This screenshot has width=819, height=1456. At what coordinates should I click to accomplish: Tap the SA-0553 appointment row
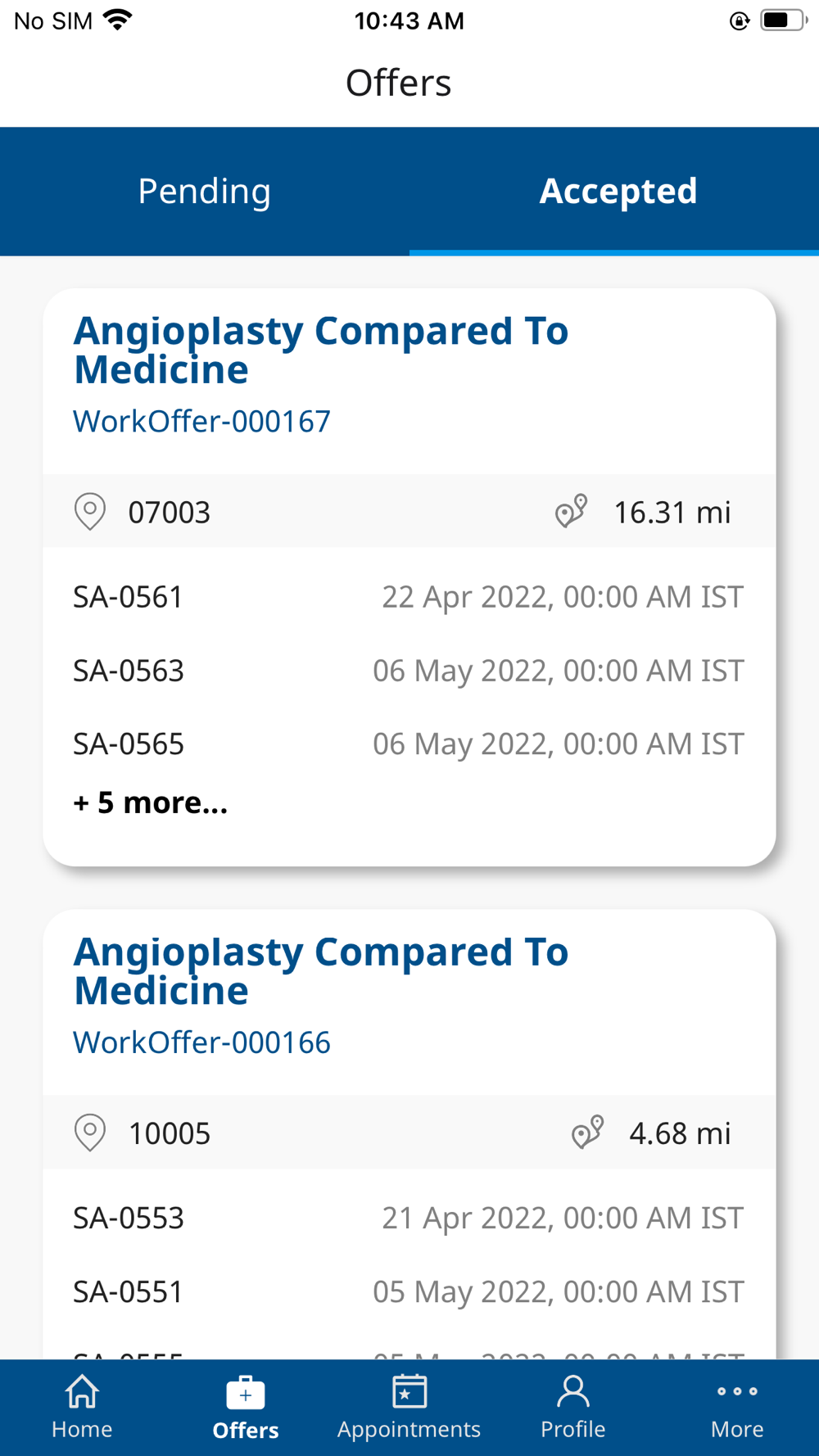[x=408, y=1218]
